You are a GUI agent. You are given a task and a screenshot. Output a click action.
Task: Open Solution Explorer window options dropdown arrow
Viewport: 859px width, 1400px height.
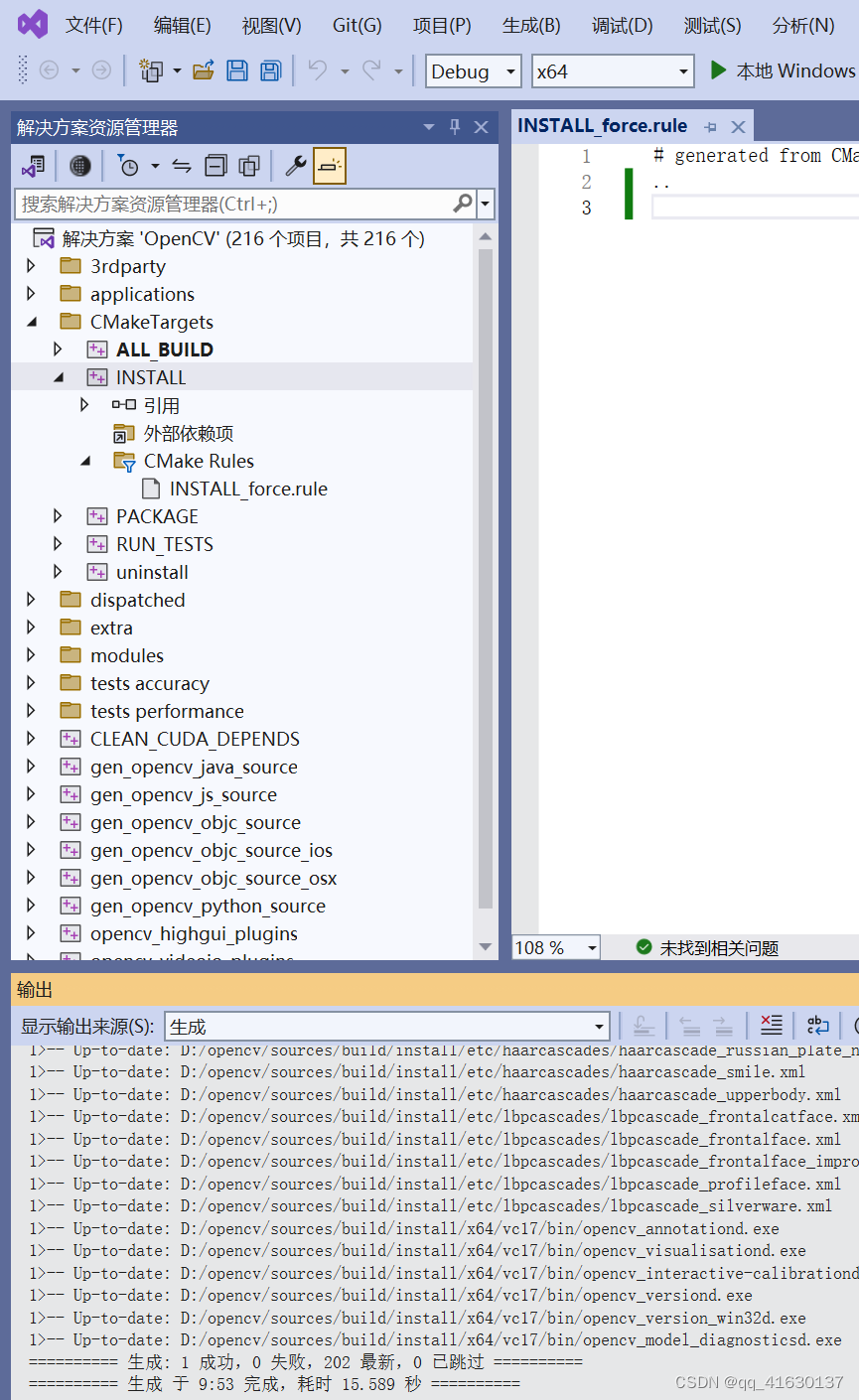(429, 127)
